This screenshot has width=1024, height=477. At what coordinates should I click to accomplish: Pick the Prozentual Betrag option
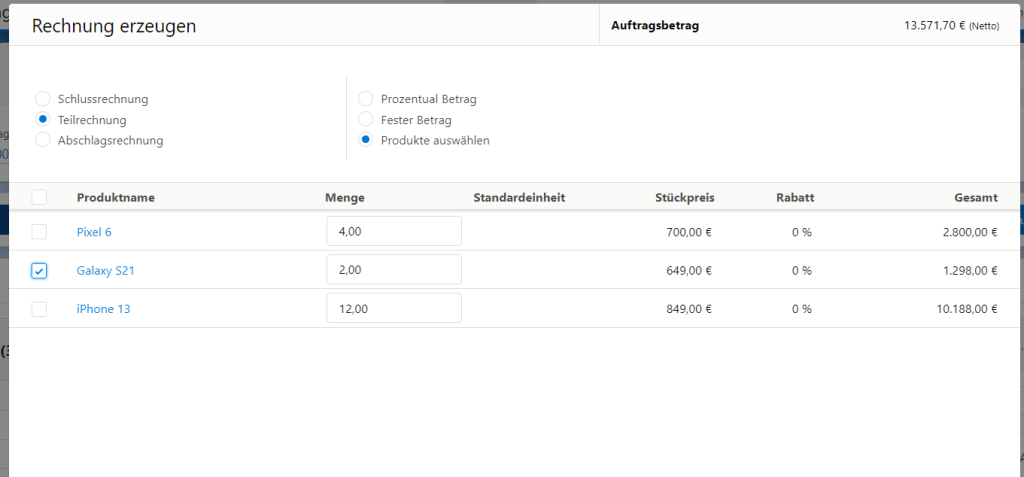point(365,99)
